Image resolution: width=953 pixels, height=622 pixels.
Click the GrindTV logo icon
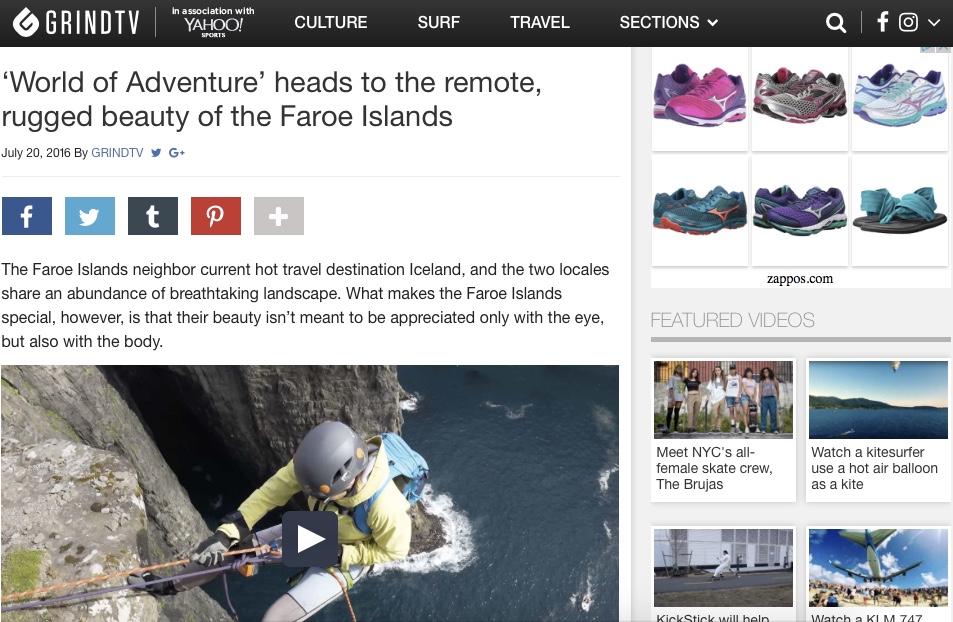26,22
